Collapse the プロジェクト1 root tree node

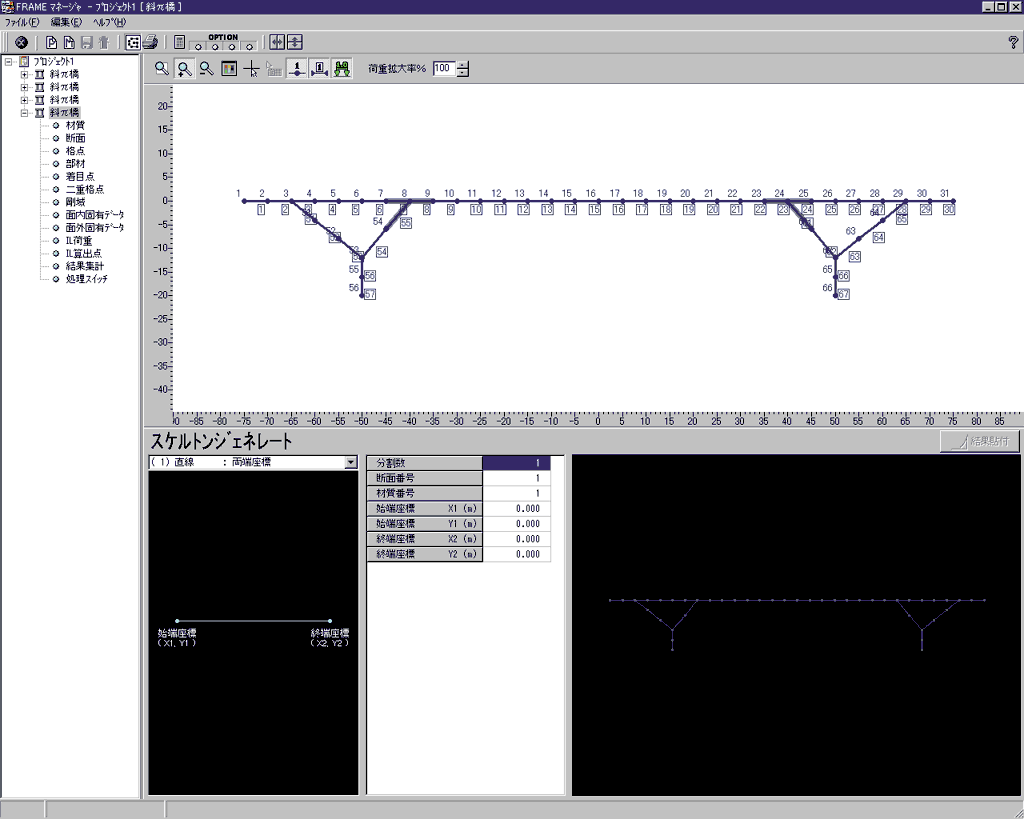pyautogui.click(x=9, y=62)
